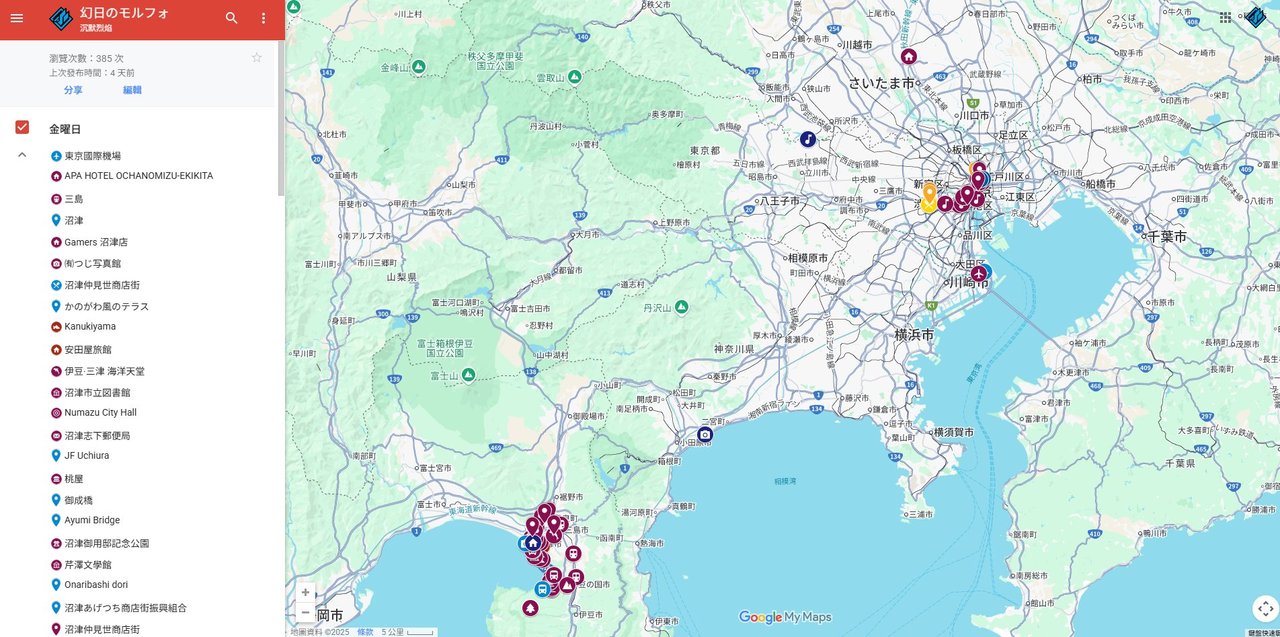1280x637 pixels.
Task: Open the search icon in the red header
Action: (232, 18)
